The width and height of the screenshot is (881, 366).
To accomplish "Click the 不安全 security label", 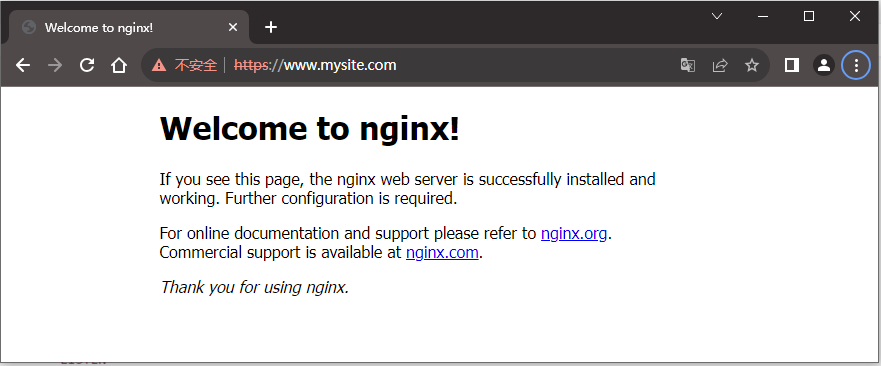I will (x=196, y=65).
